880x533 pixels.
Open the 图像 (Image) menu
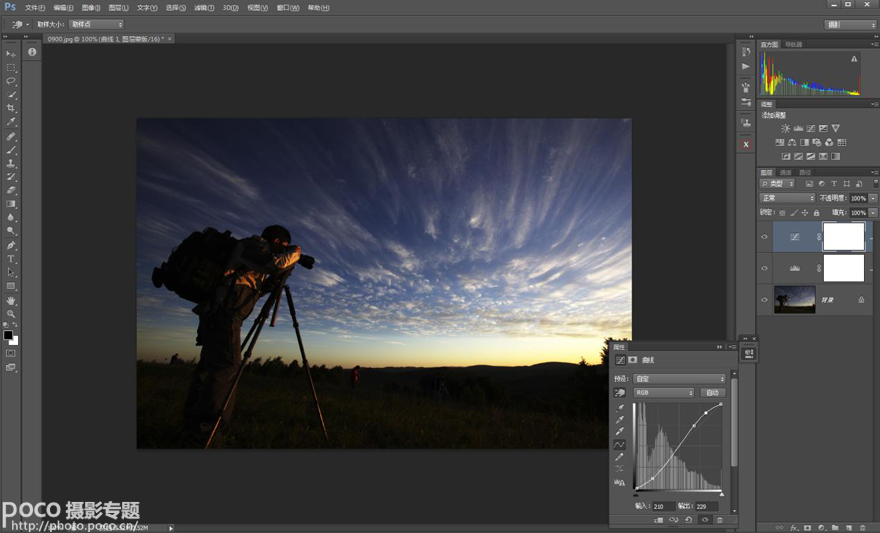pos(91,7)
